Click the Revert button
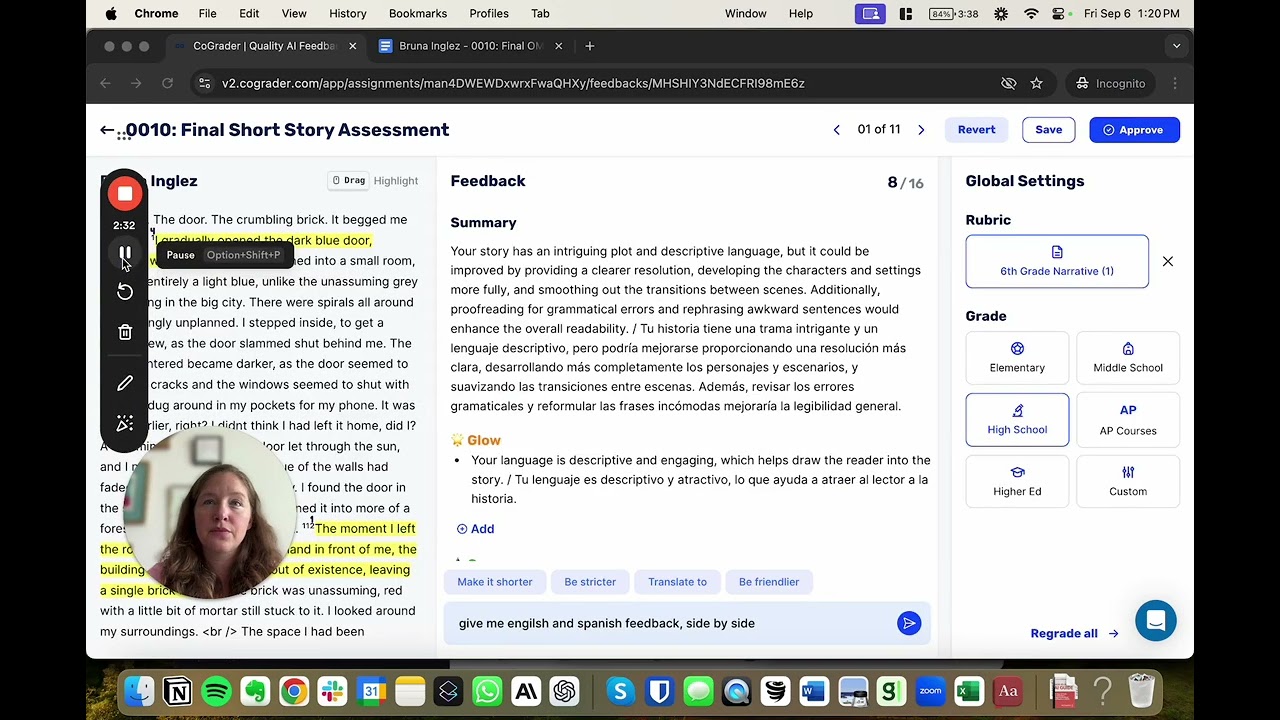1280x720 pixels. [x=976, y=130]
